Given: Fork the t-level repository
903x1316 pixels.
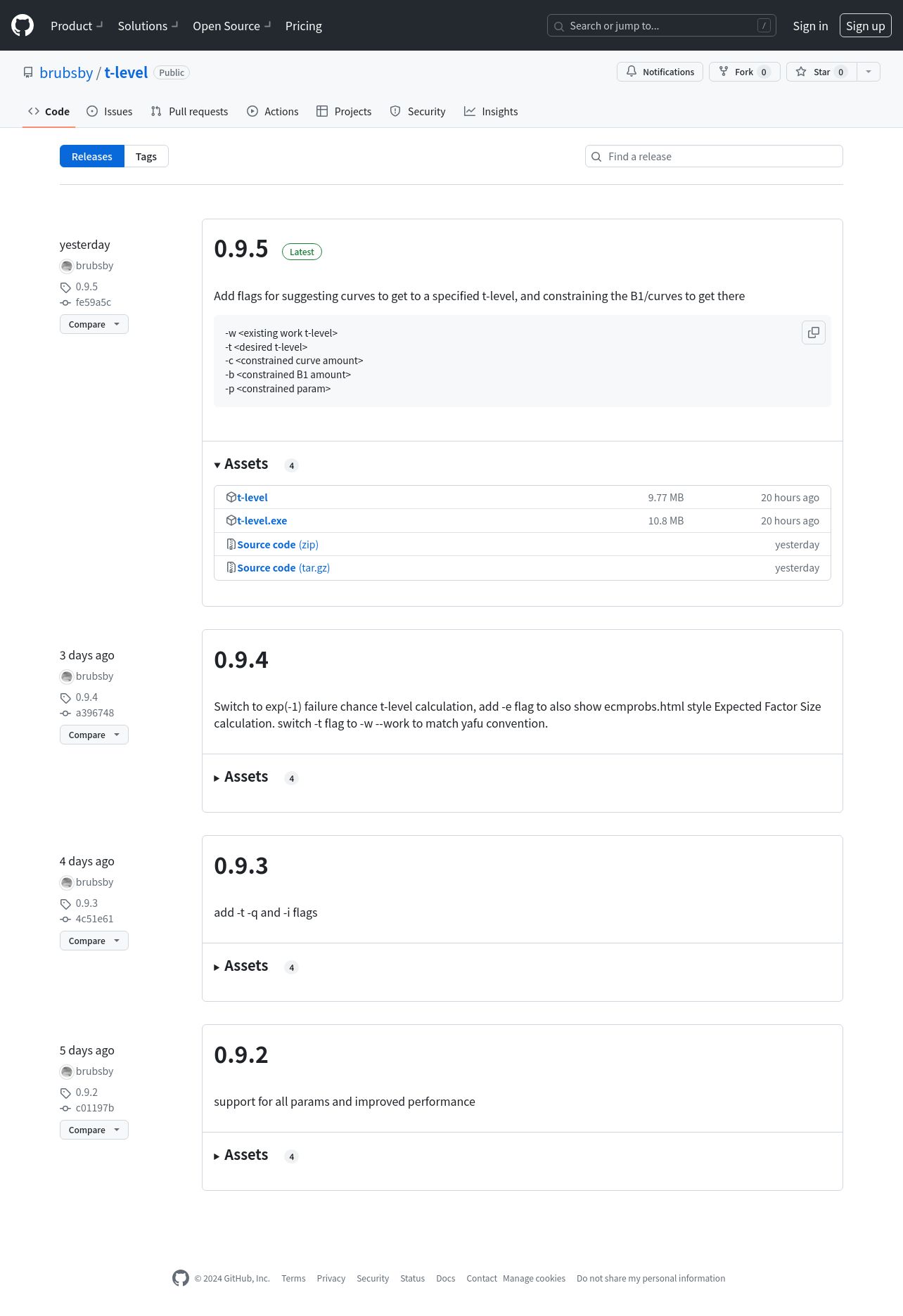Looking at the screenshot, I should pyautogui.click(x=745, y=72).
